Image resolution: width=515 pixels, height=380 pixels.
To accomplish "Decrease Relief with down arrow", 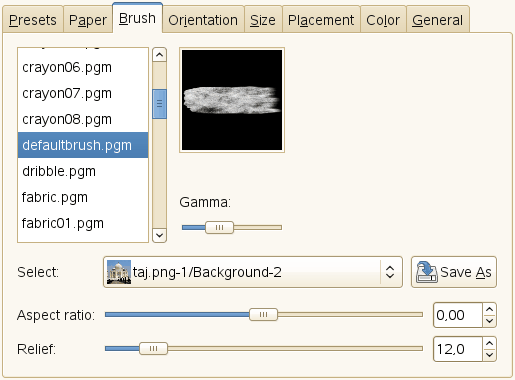I will 489,355.
